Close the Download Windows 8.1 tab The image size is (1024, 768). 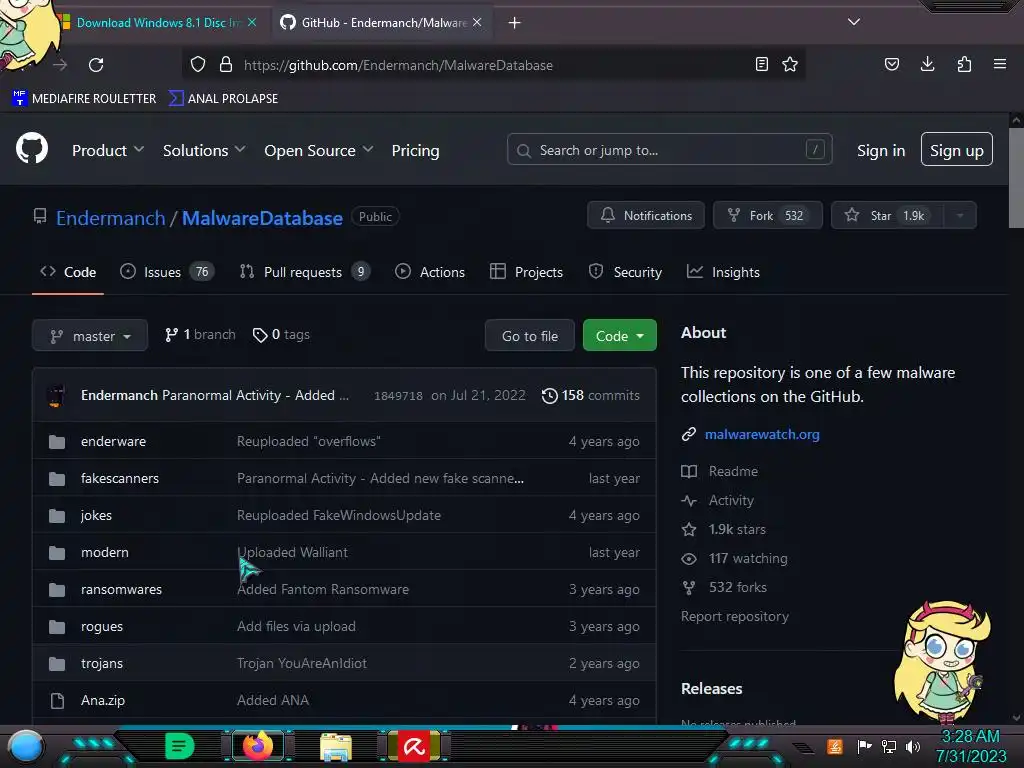coord(252,22)
